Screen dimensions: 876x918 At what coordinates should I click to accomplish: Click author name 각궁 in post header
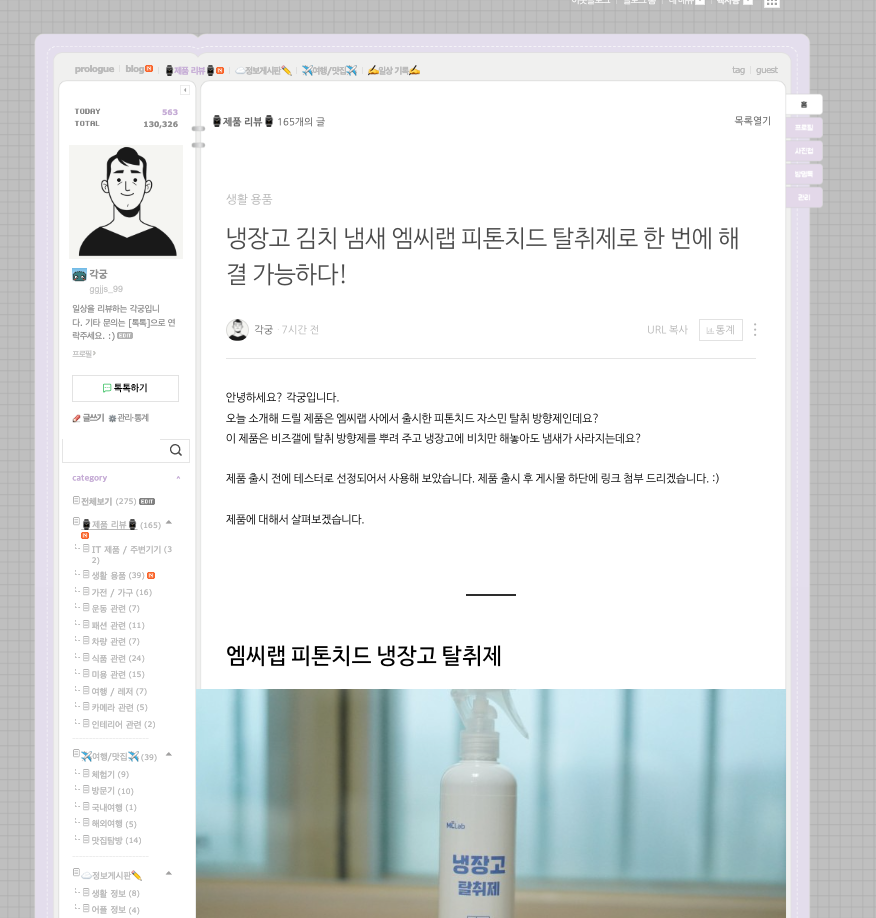(264, 330)
